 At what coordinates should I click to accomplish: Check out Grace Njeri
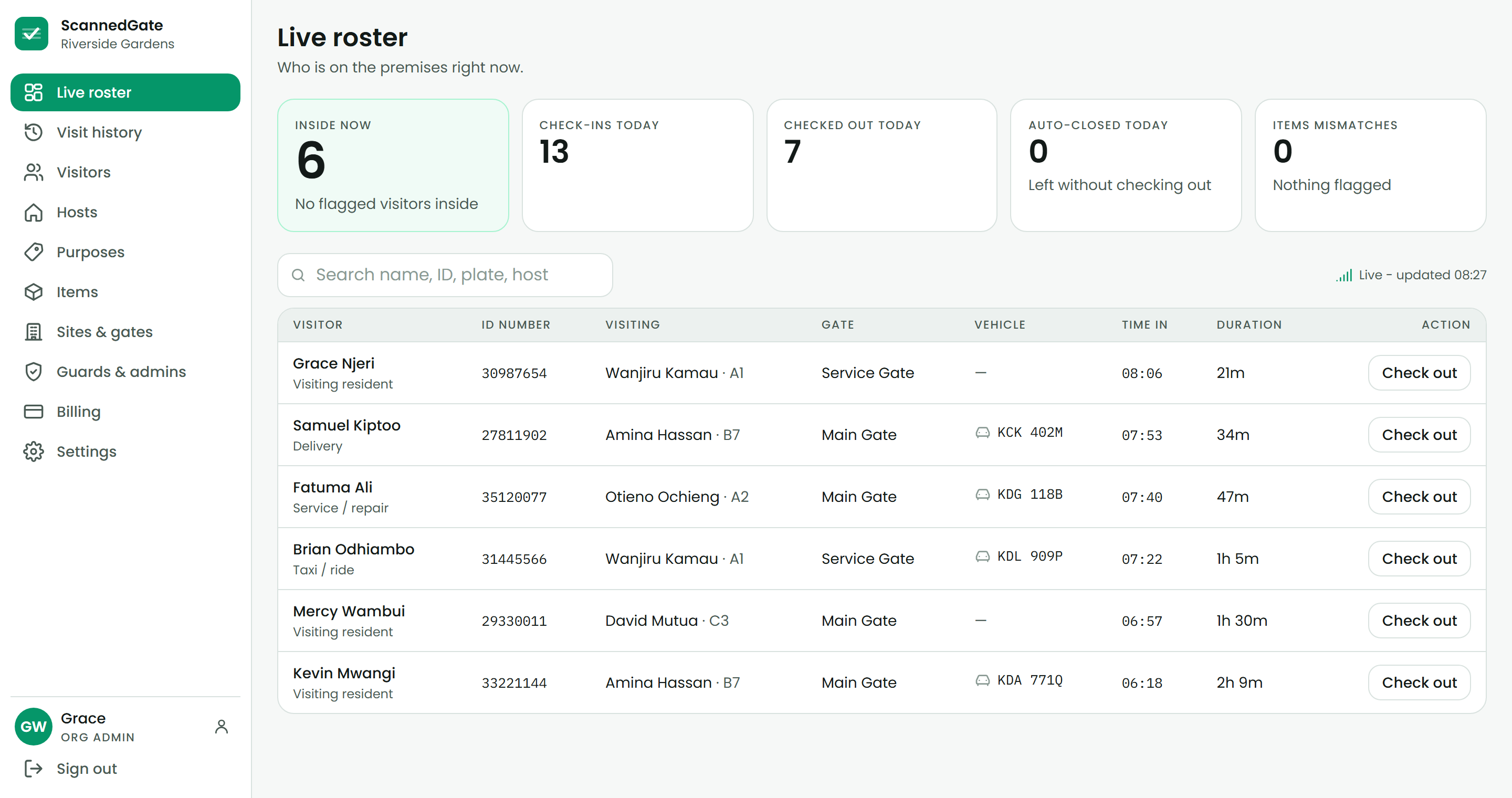pyautogui.click(x=1419, y=373)
